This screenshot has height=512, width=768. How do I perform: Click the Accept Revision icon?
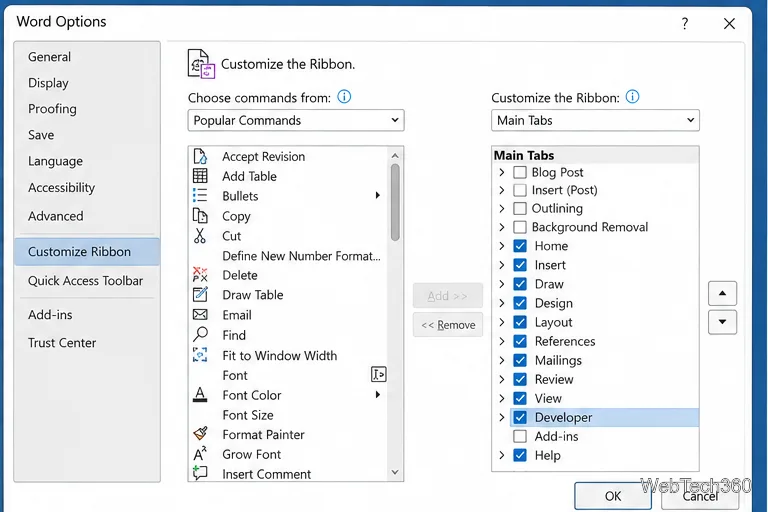click(200, 156)
